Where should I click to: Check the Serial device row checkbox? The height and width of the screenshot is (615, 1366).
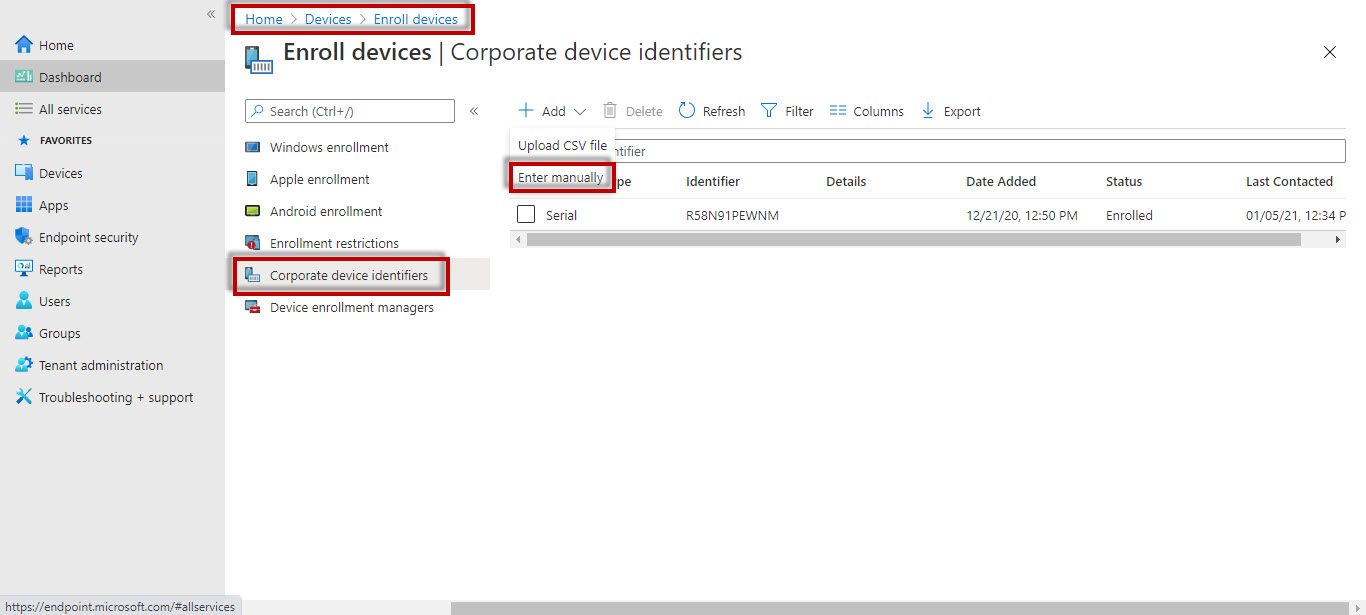pos(525,213)
